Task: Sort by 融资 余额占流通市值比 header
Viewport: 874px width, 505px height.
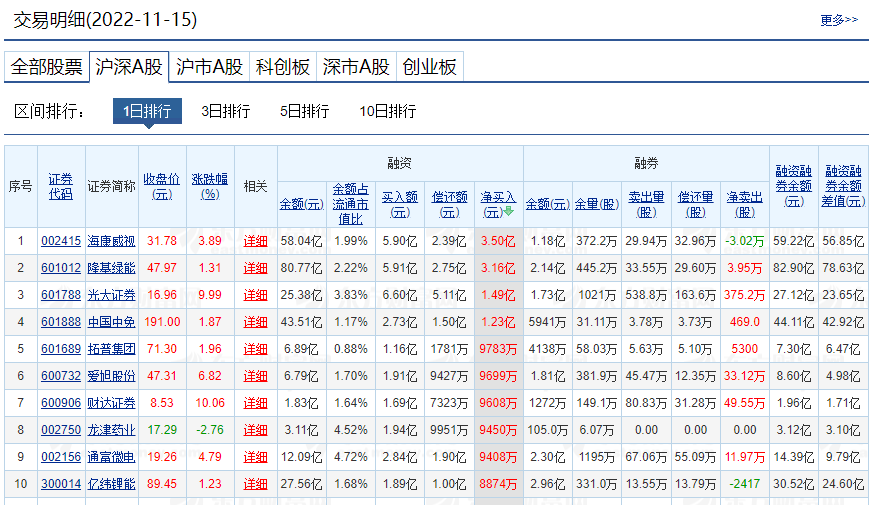Action: pos(351,204)
